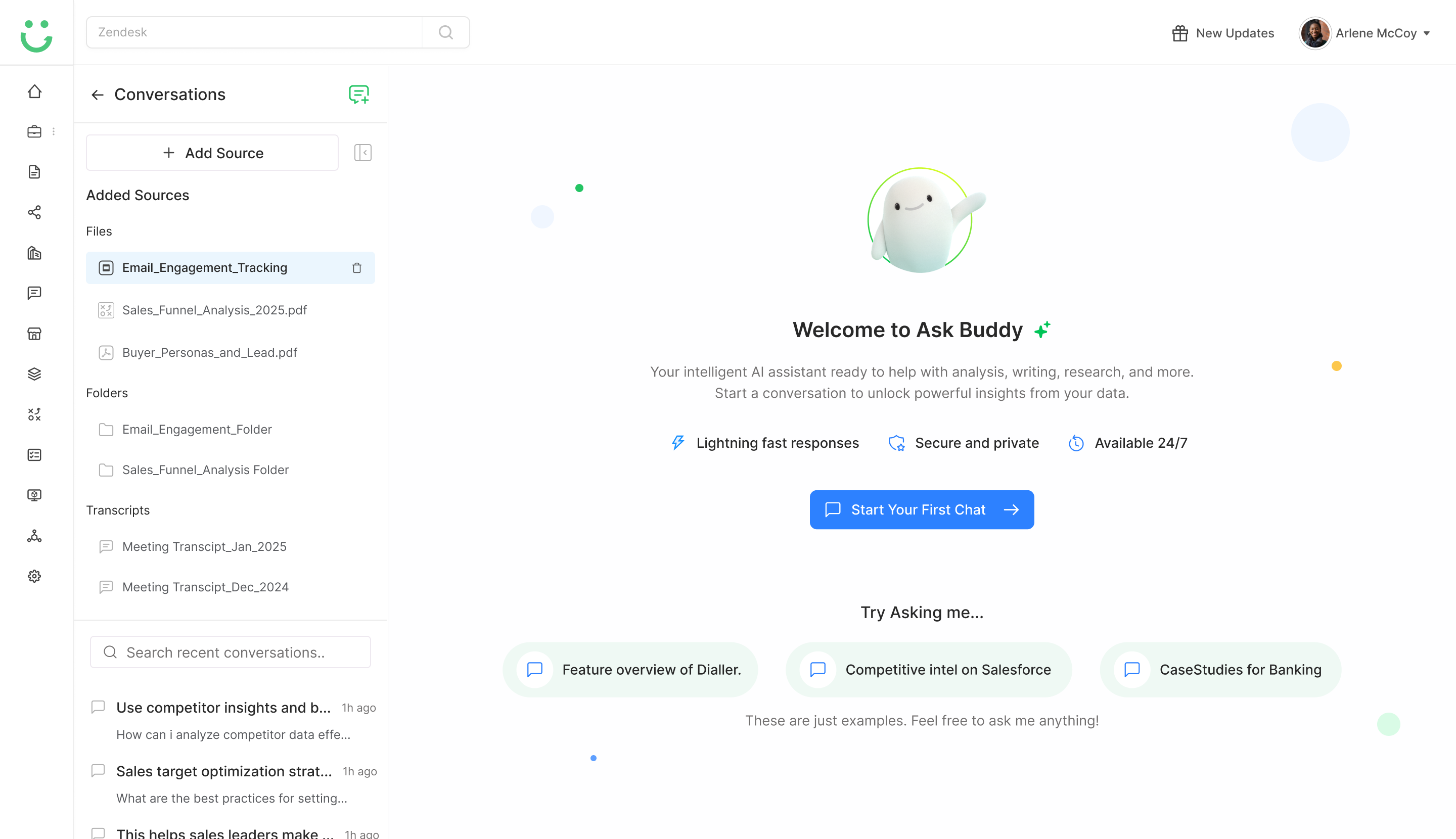Open the hierarchy network icon in sidebar
This screenshot has height=839, width=1456.
click(34, 536)
